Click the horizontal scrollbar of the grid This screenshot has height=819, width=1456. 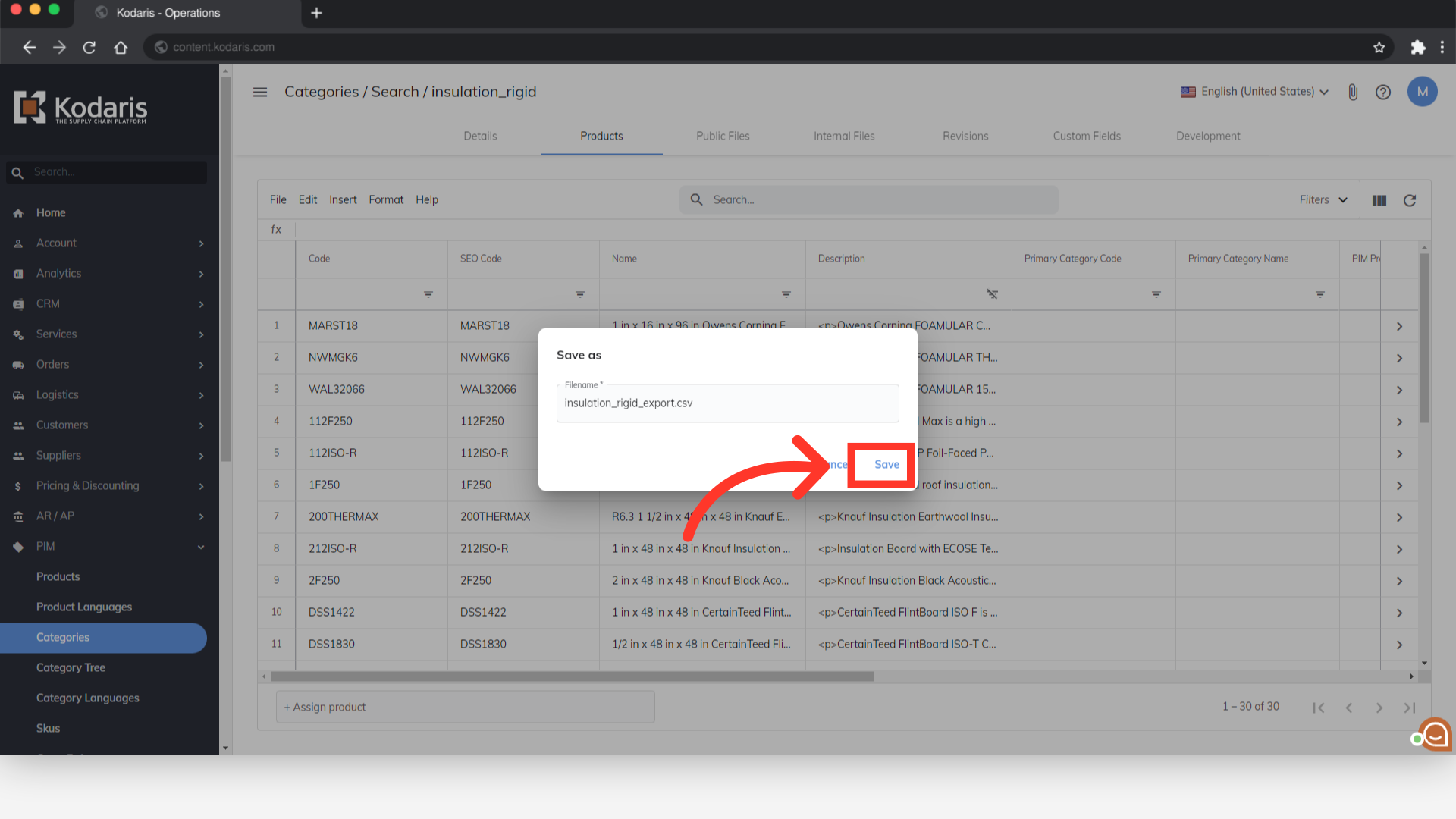point(572,676)
